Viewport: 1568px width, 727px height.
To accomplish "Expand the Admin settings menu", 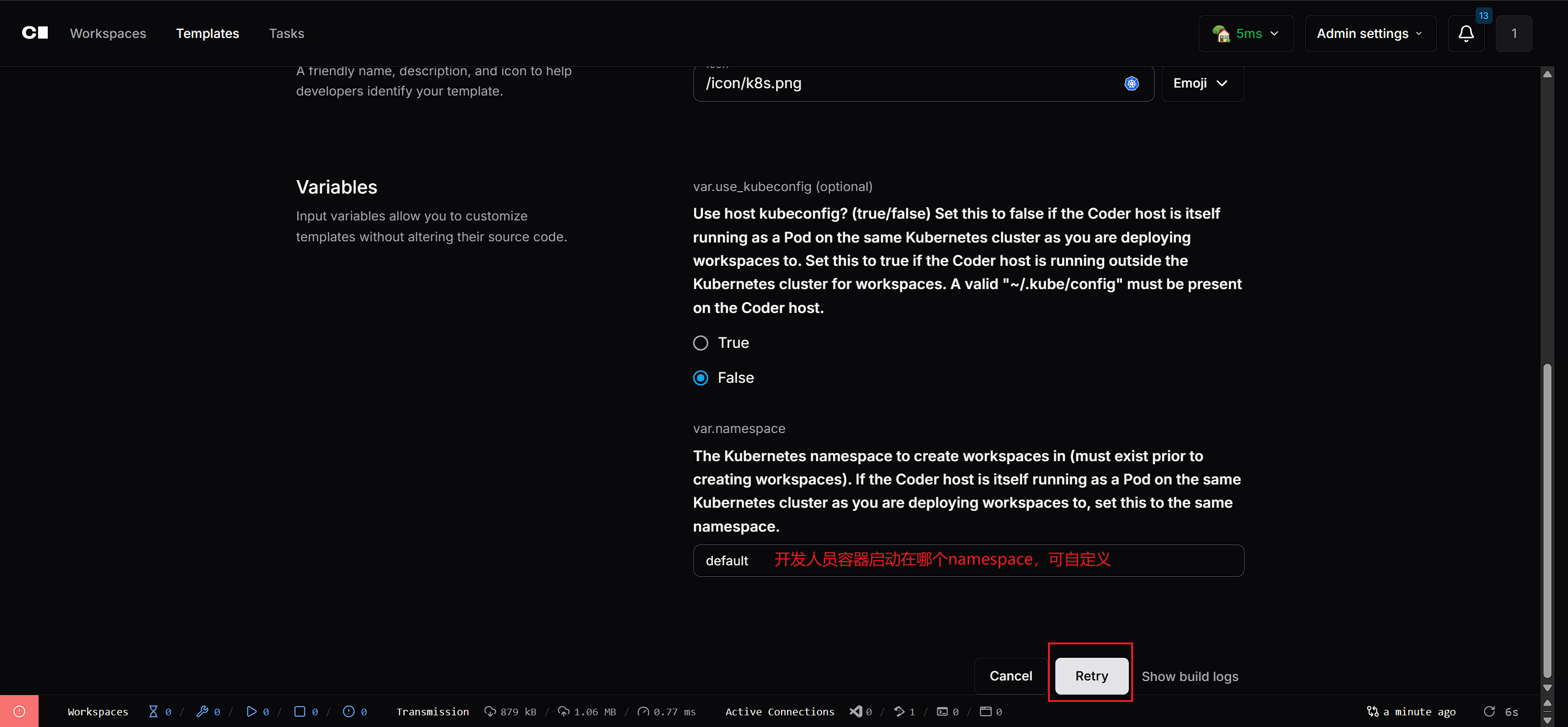I will [1370, 34].
